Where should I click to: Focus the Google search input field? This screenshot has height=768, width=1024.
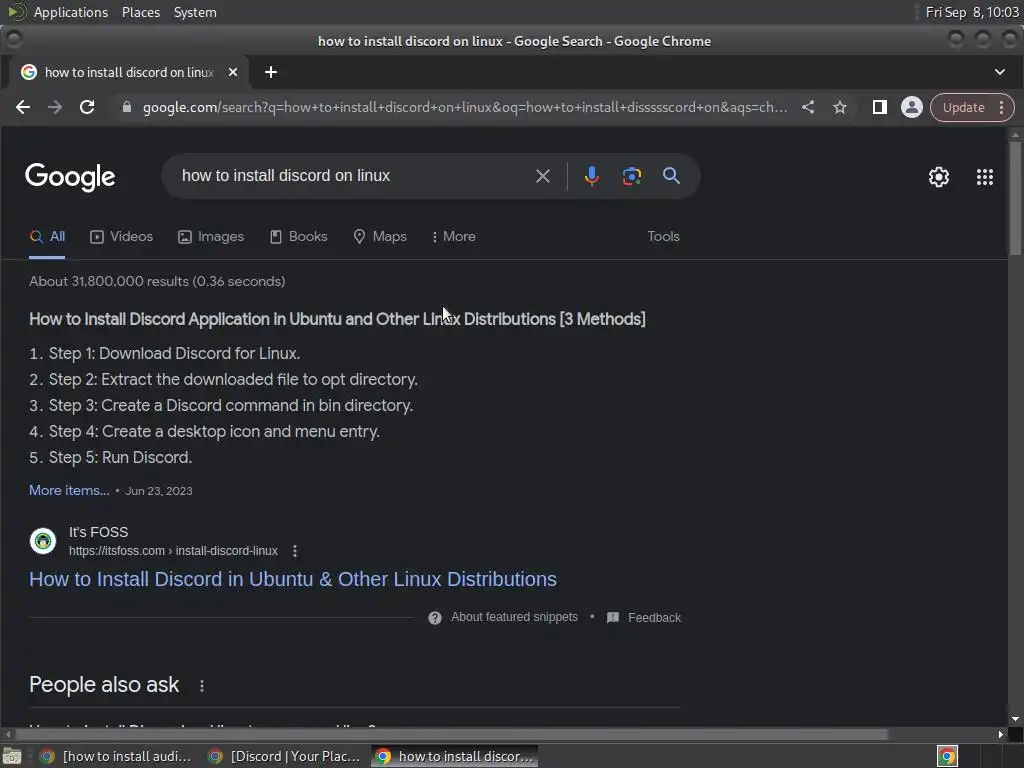pyautogui.click(x=351, y=176)
